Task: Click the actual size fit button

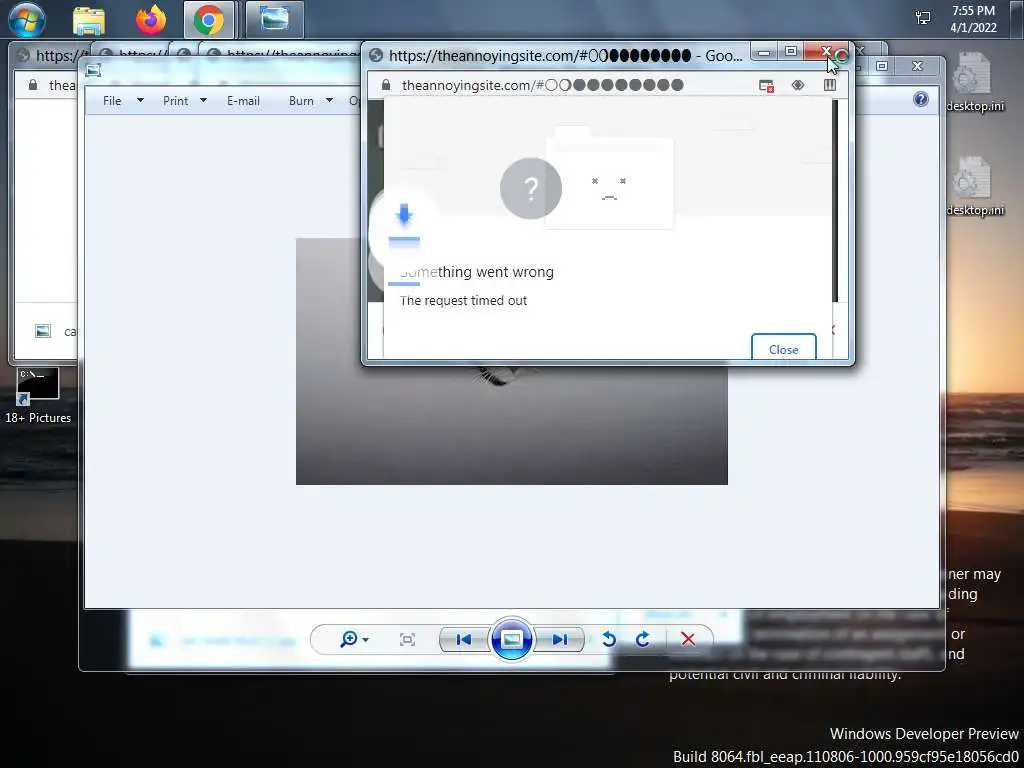Action: pyautogui.click(x=407, y=639)
